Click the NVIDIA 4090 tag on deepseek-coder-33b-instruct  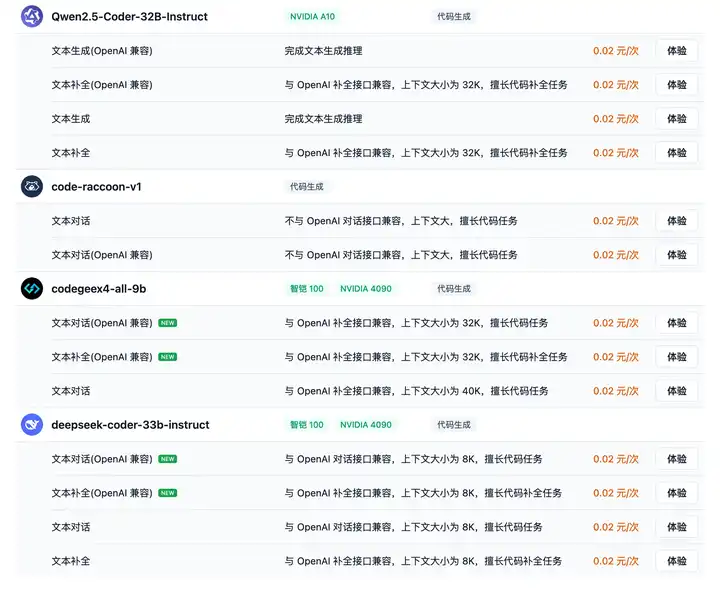pyautogui.click(x=366, y=425)
